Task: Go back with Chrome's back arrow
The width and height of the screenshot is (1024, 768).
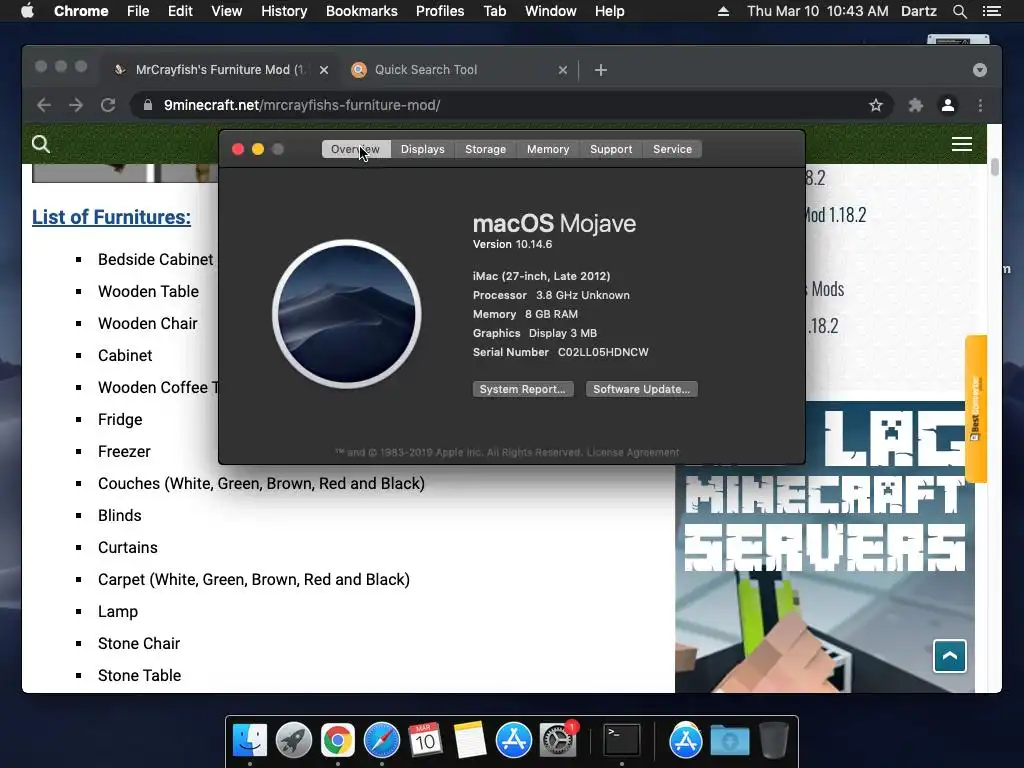Action: coord(44,105)
